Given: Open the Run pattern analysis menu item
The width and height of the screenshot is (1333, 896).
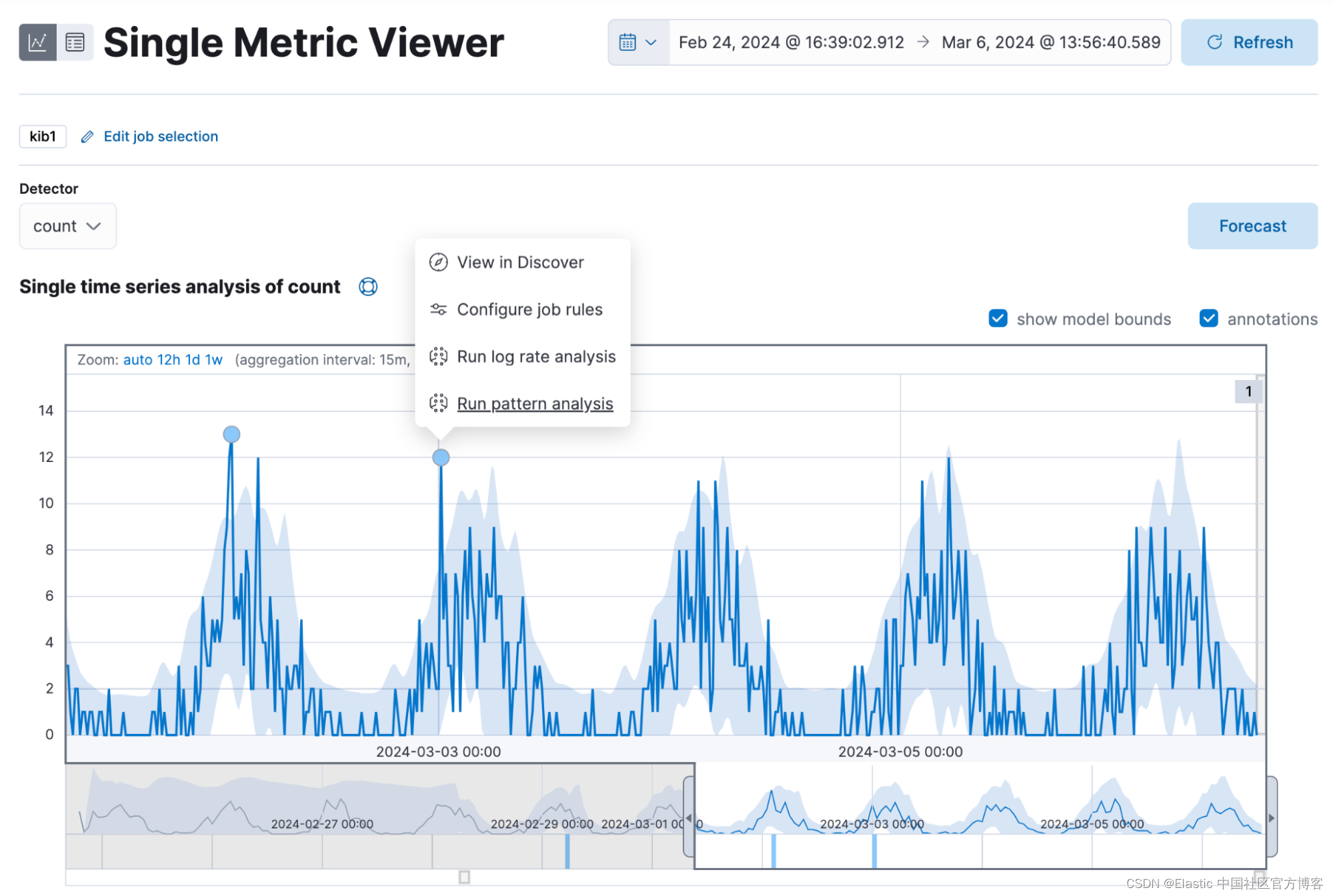Looking at the screenshot, I should click(534, 403).
